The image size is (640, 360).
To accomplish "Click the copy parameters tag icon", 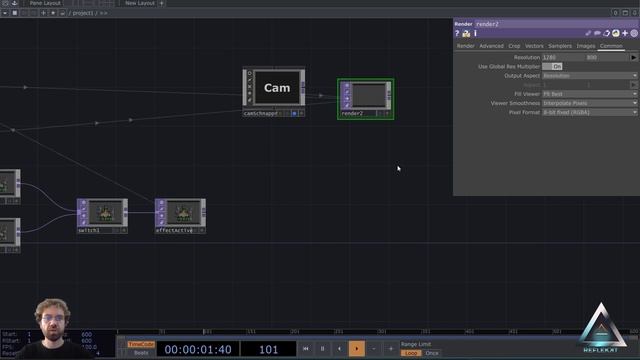I will click(x=607, y=33).
